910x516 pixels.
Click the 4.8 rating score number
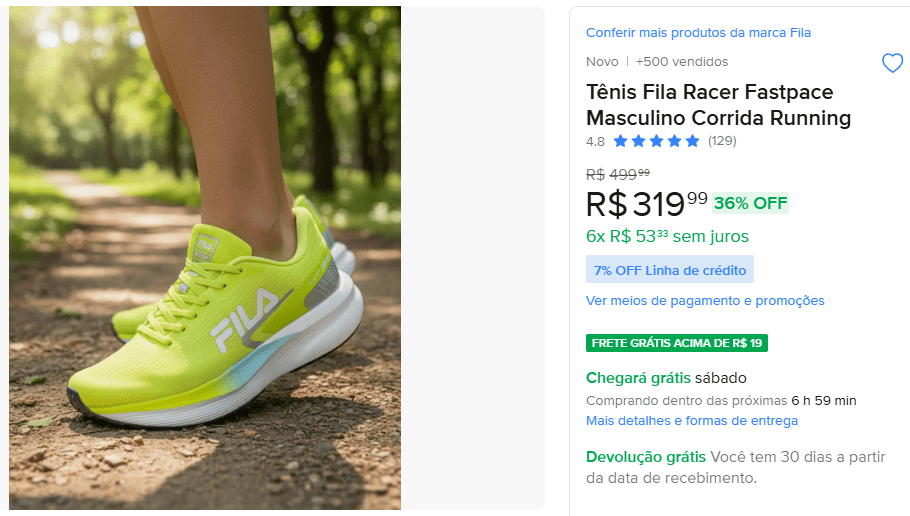click(595, 142)
